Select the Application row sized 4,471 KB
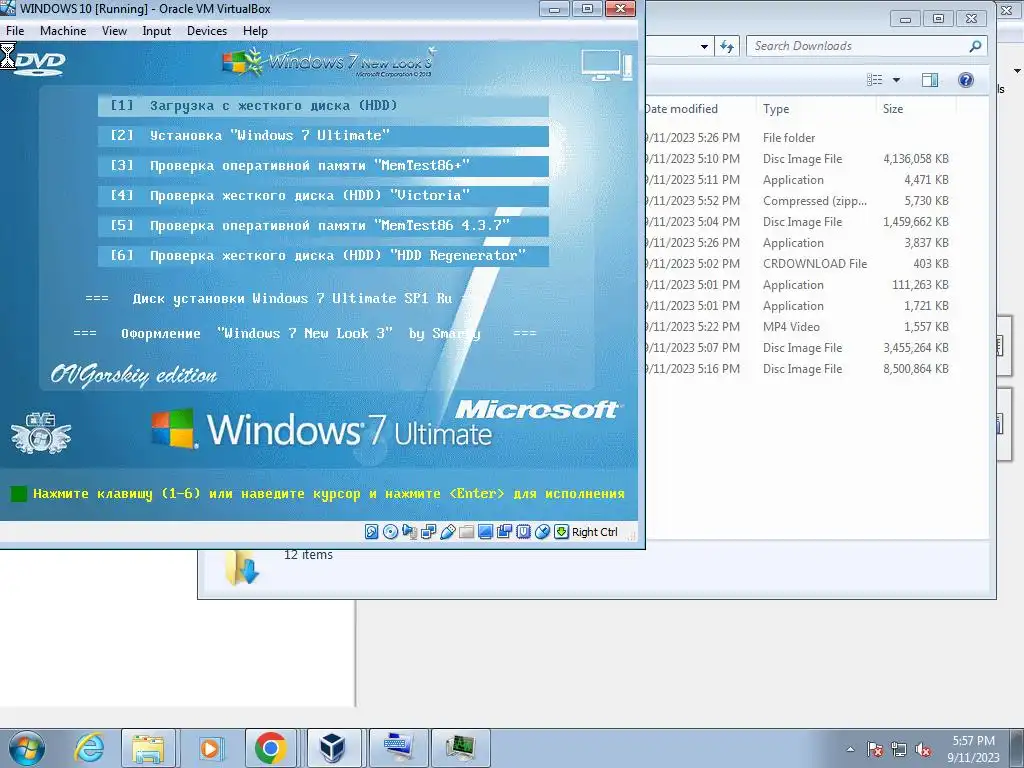 pos(800,180)
